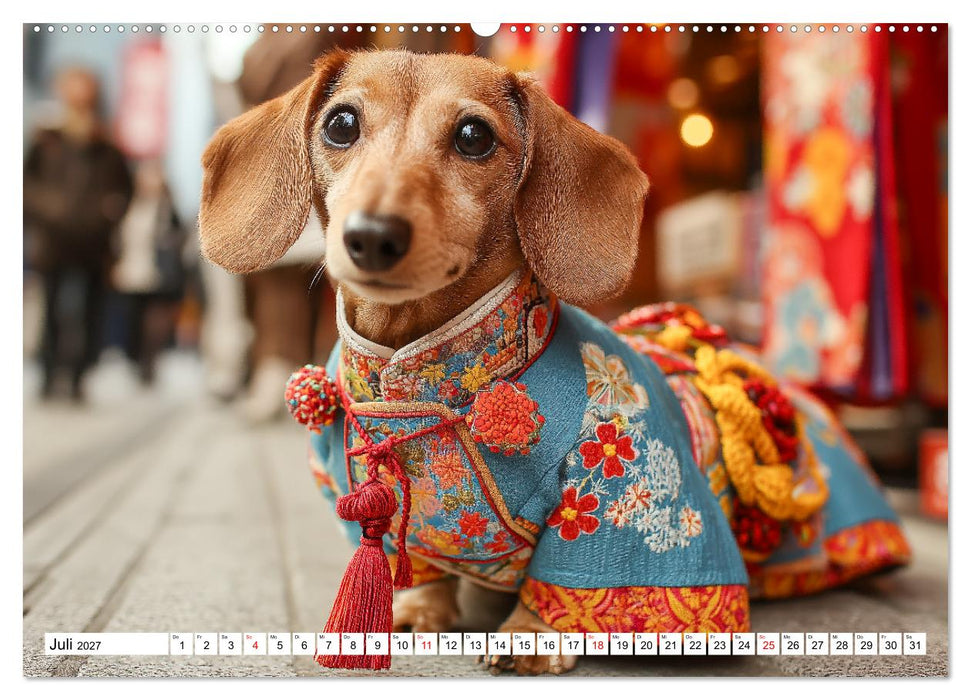This screenshot has width=971, height=700.
Task: Click date cell 28
Action: [842, 644]
